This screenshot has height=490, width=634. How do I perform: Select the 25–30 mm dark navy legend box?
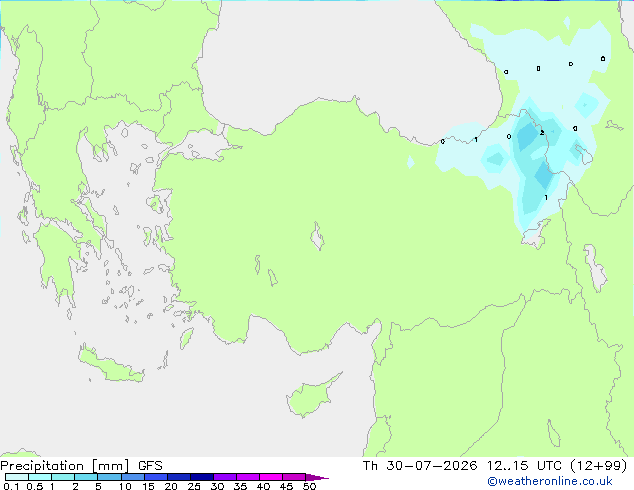tap(201, 477)
